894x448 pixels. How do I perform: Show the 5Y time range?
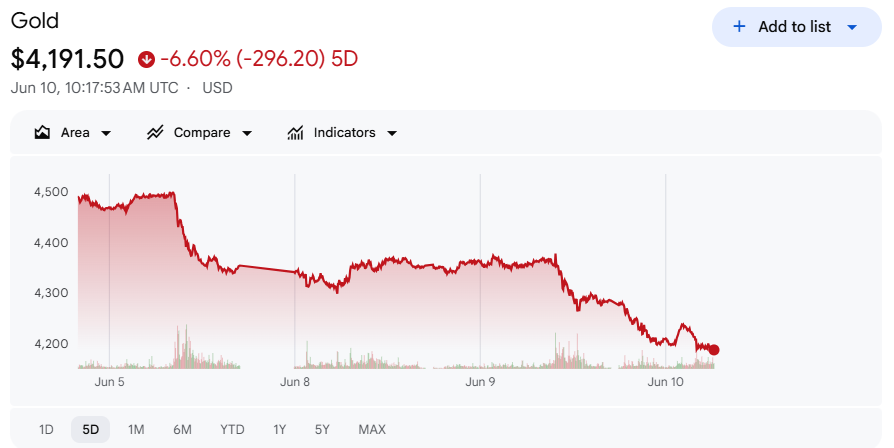[x=322, y=429]
